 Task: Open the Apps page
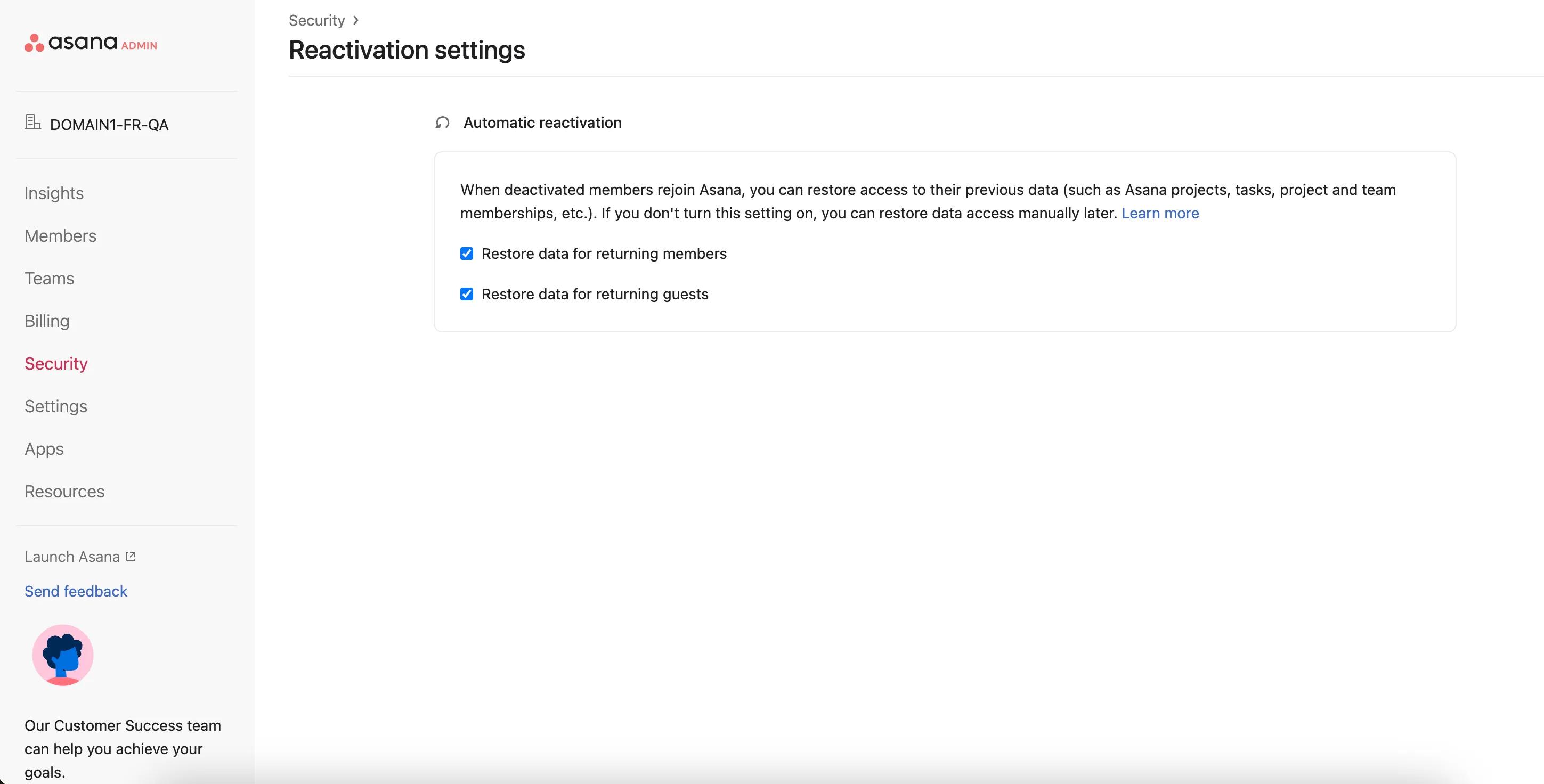[44, 448]
